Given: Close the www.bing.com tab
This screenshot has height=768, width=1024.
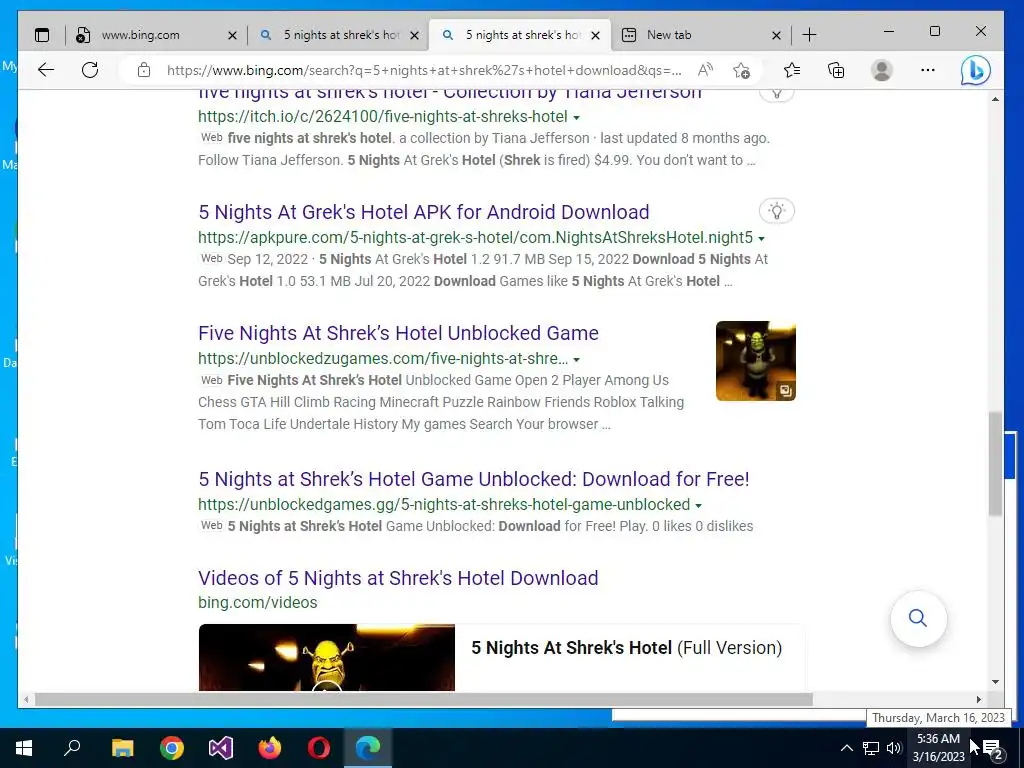Looking at the screenshot, I should [232, 35].
